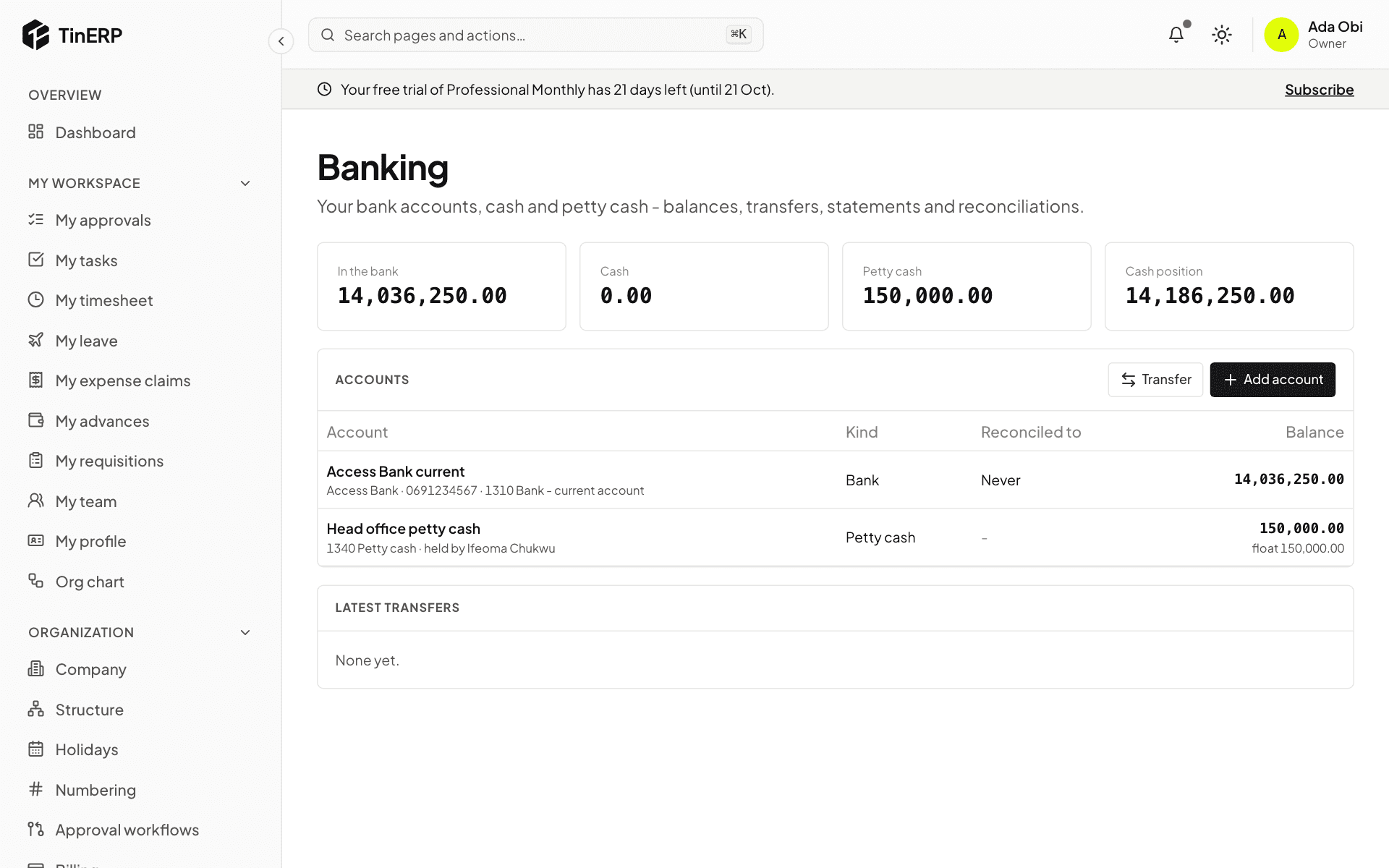This screenshot has width=1389, height=868.
Task: Click the Dashboard grid icon
Action: pos(35,132)
